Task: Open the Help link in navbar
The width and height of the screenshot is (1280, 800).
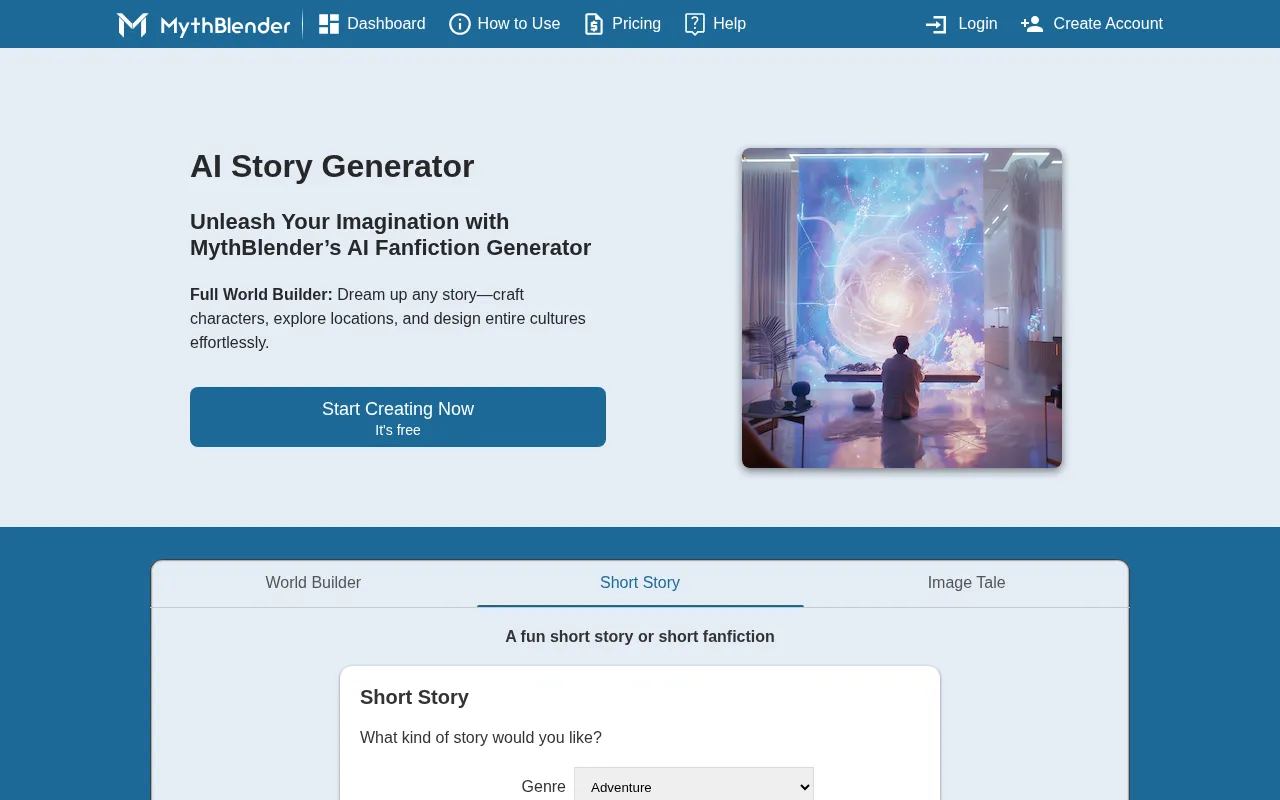Action: pyautogui.click(x=729, y=24)
